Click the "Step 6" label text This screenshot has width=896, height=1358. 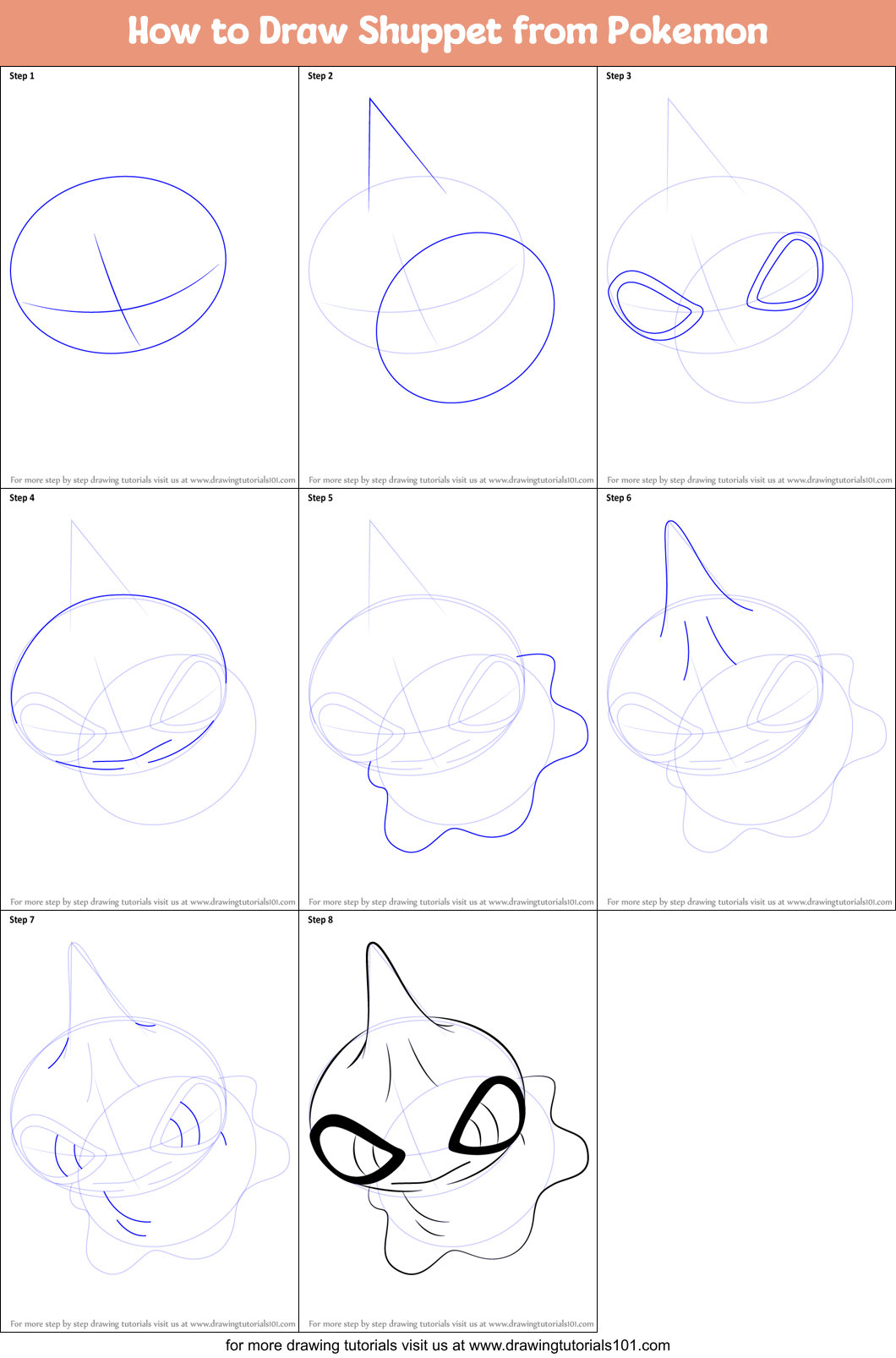point(619,498)
